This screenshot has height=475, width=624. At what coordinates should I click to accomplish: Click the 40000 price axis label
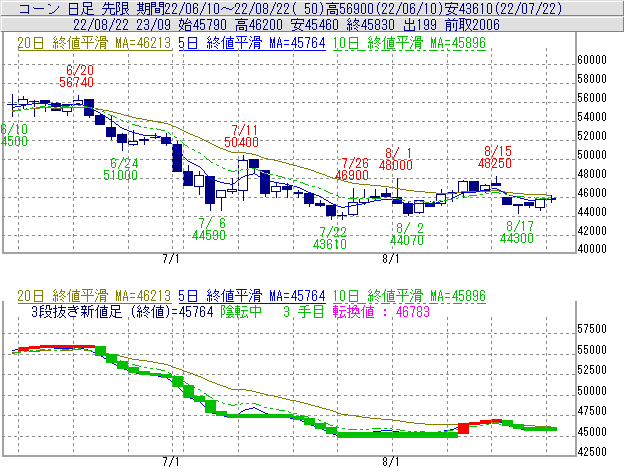tap(592, 249)
